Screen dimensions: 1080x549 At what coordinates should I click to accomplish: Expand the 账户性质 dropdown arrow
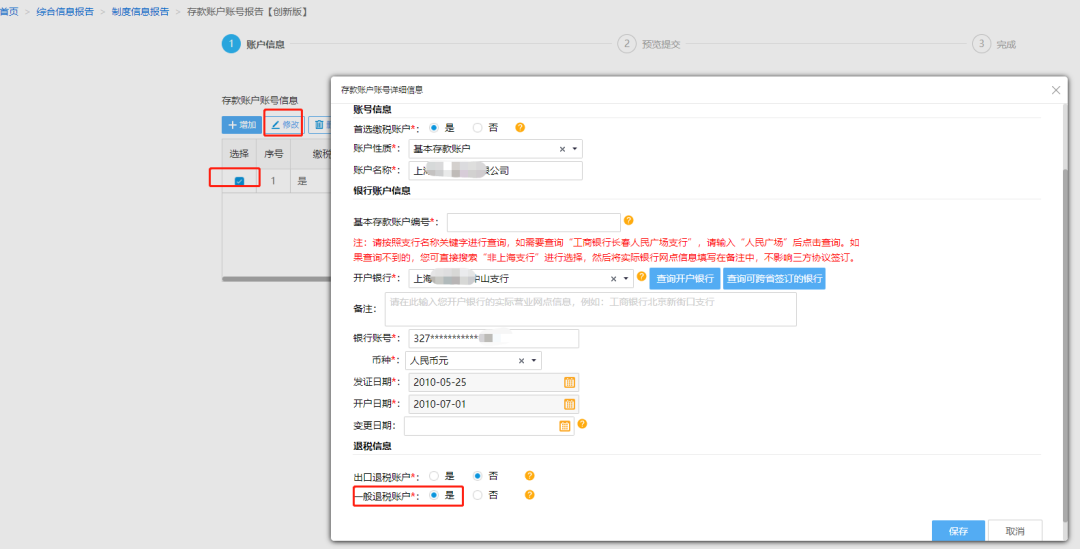[x=574, y=149]
